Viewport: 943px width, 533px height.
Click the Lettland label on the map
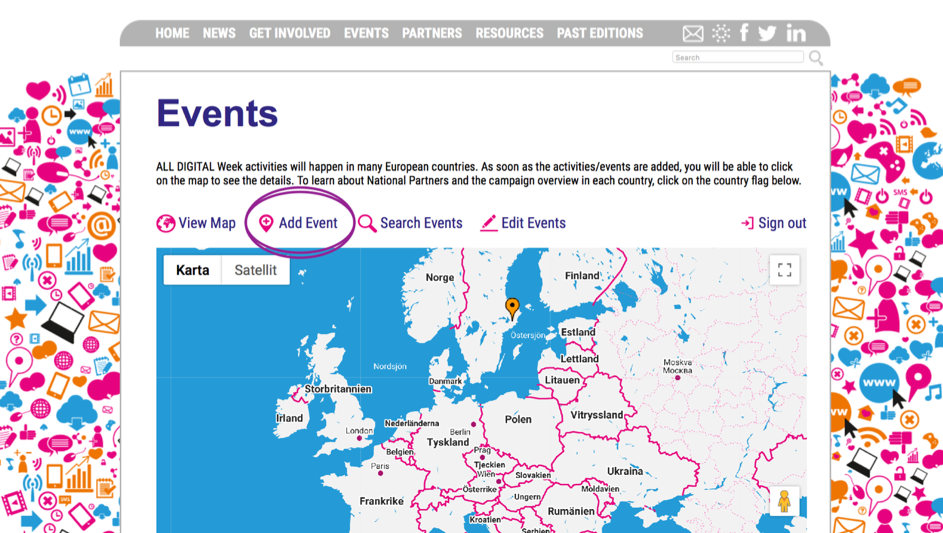click(x=580, y=359)
